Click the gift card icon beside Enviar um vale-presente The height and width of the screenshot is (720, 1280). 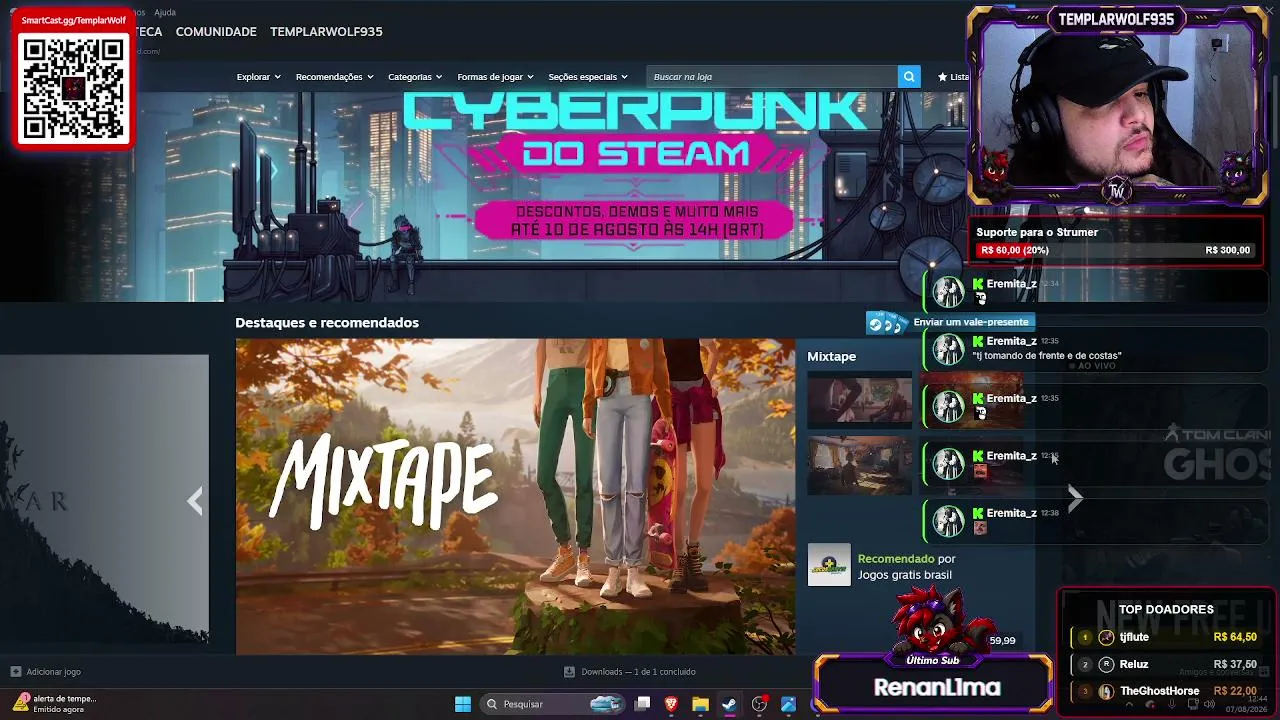click(x=886, y=322)
